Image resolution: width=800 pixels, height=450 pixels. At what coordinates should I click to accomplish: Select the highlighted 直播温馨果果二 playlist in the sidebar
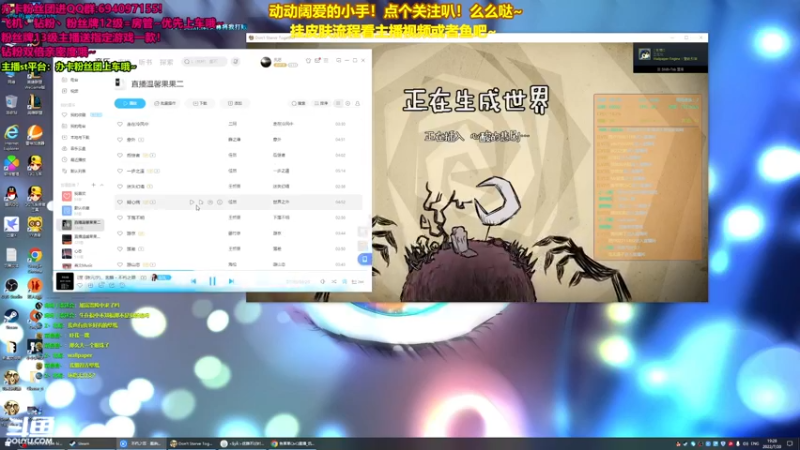(x=81, y=224)
